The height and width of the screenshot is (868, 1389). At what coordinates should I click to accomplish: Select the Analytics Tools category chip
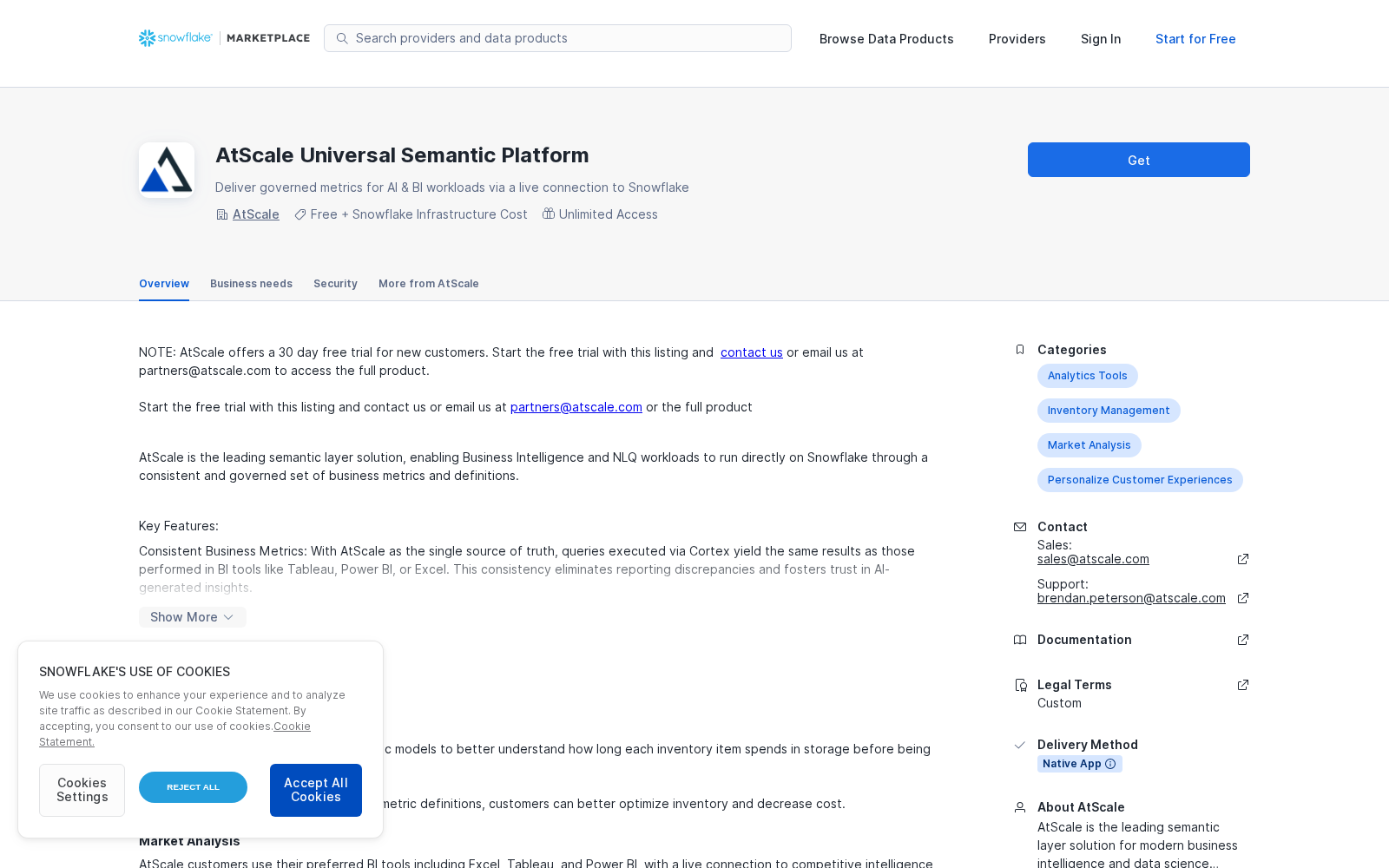coord(1088,376)
